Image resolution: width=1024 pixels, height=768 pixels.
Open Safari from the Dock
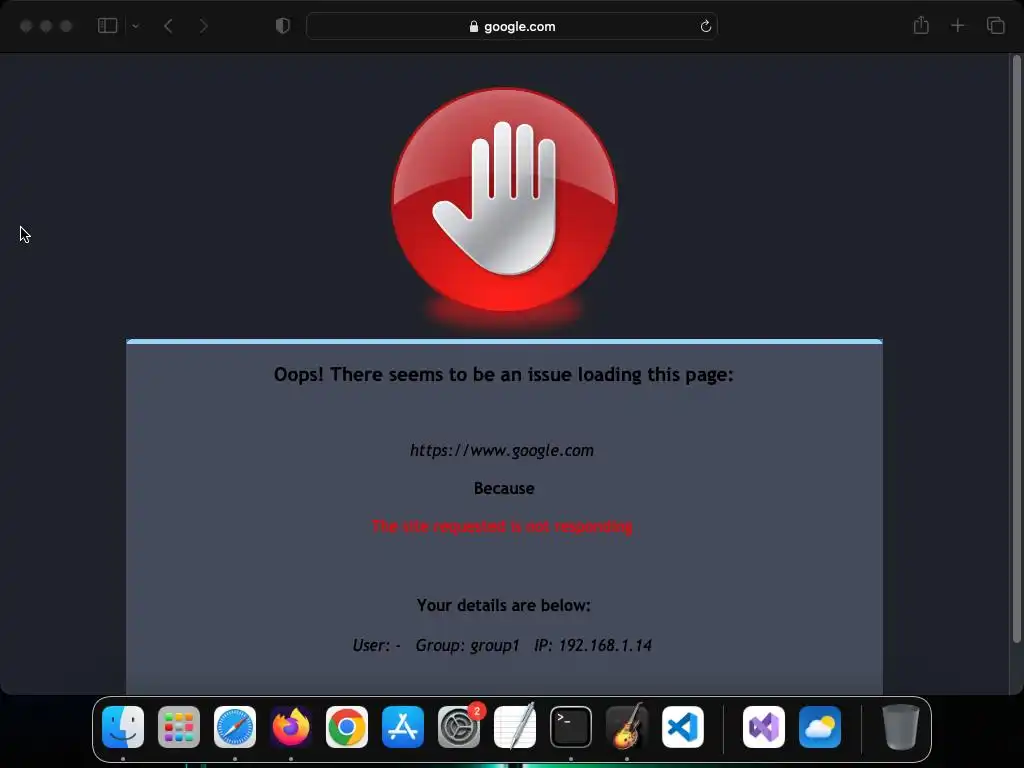pos(235,727)
